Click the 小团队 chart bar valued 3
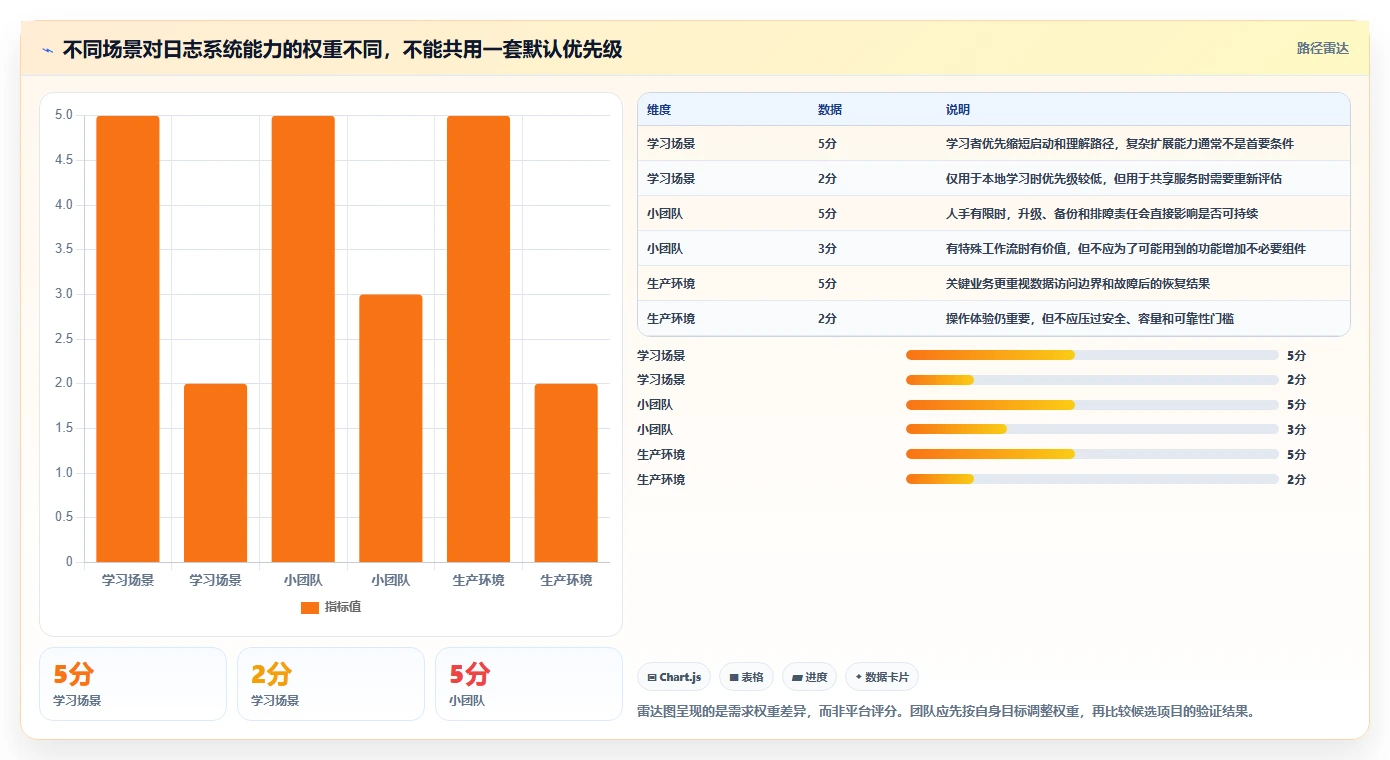The image size is (1390, 760). (390, 428)
